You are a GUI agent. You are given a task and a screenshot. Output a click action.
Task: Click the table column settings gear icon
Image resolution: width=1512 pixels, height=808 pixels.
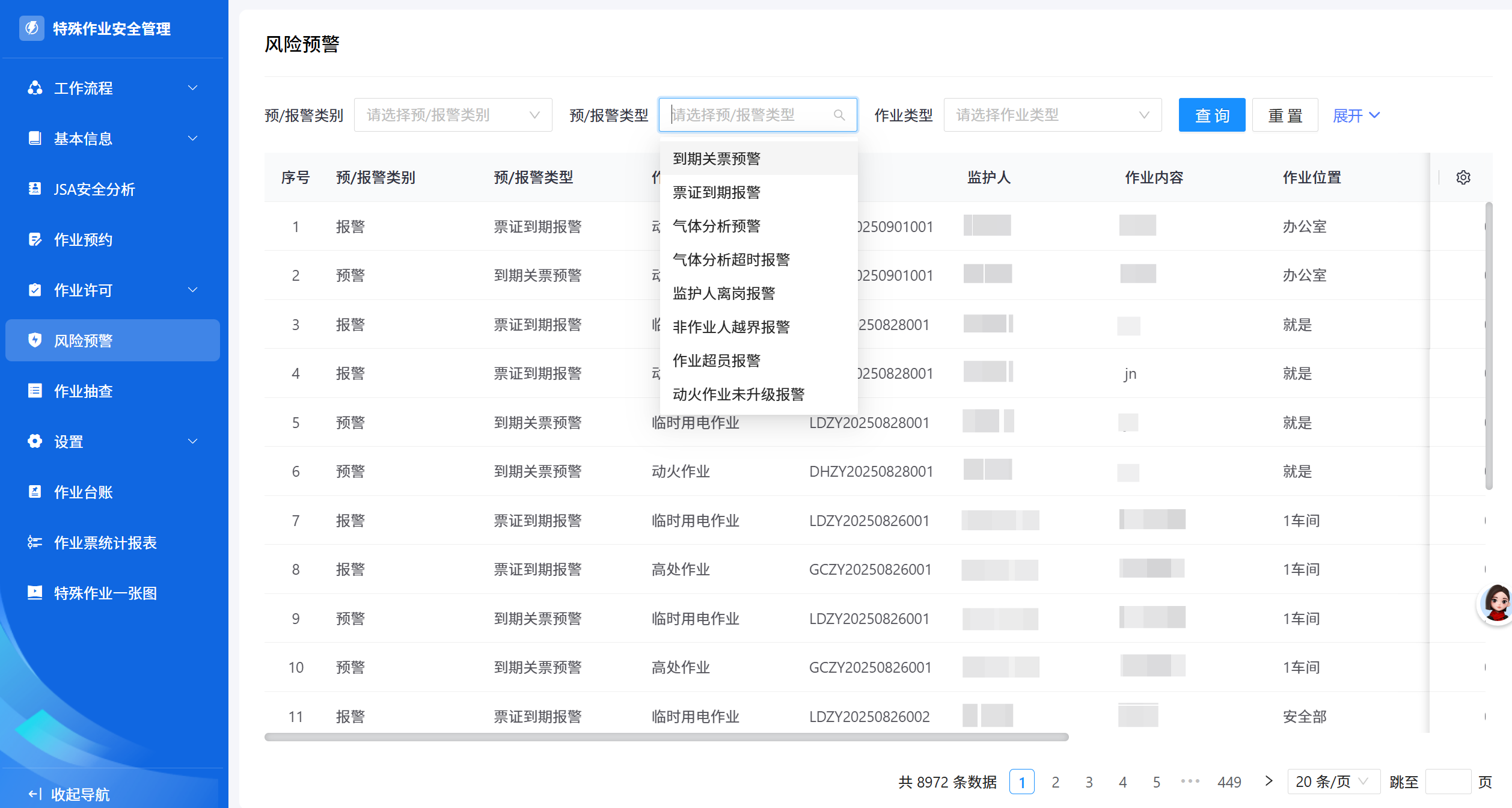1463,177
